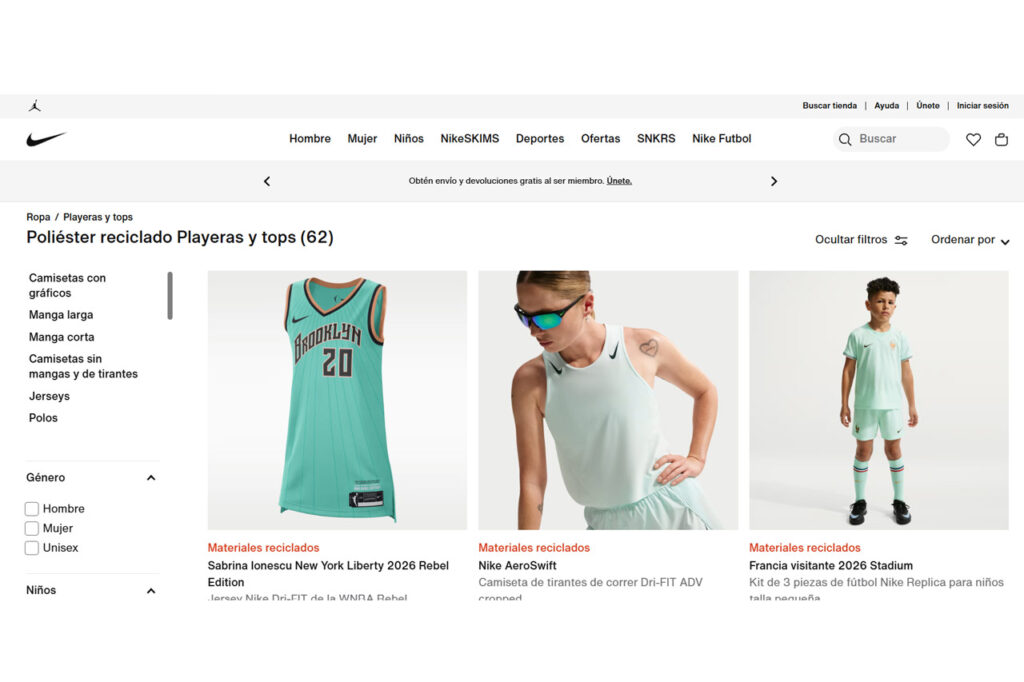Open the Deportes navigation menu
This screenshot has width=1024, height=682.
tap(540, 138)
